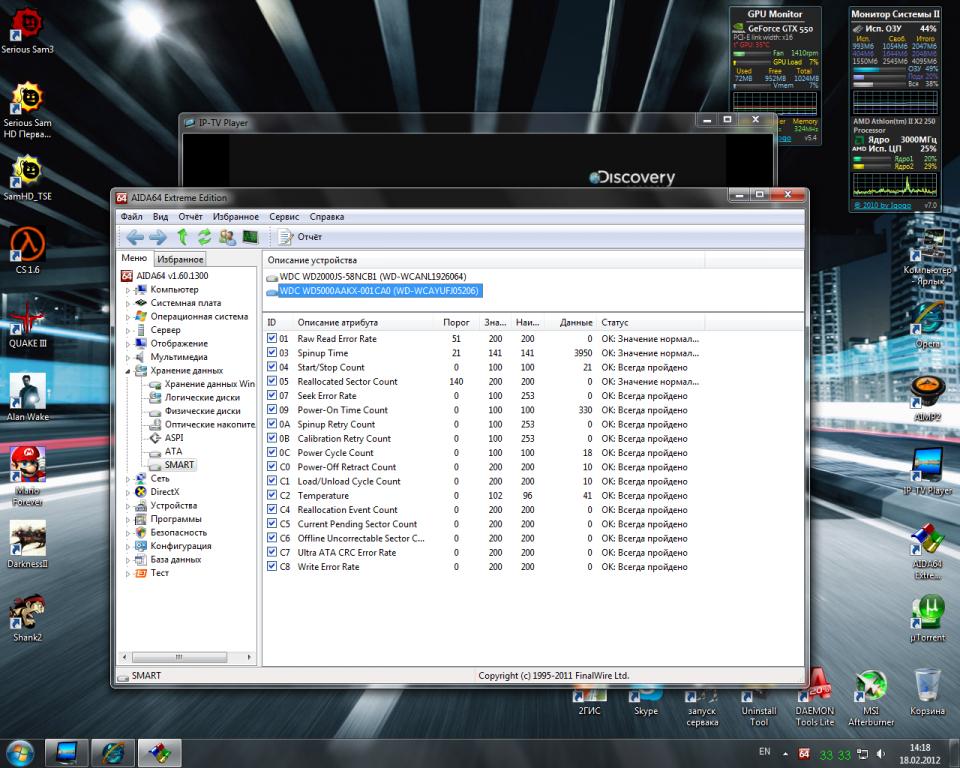
Task: Select ATA item in storage tree
Action: [x=173, y=451]
